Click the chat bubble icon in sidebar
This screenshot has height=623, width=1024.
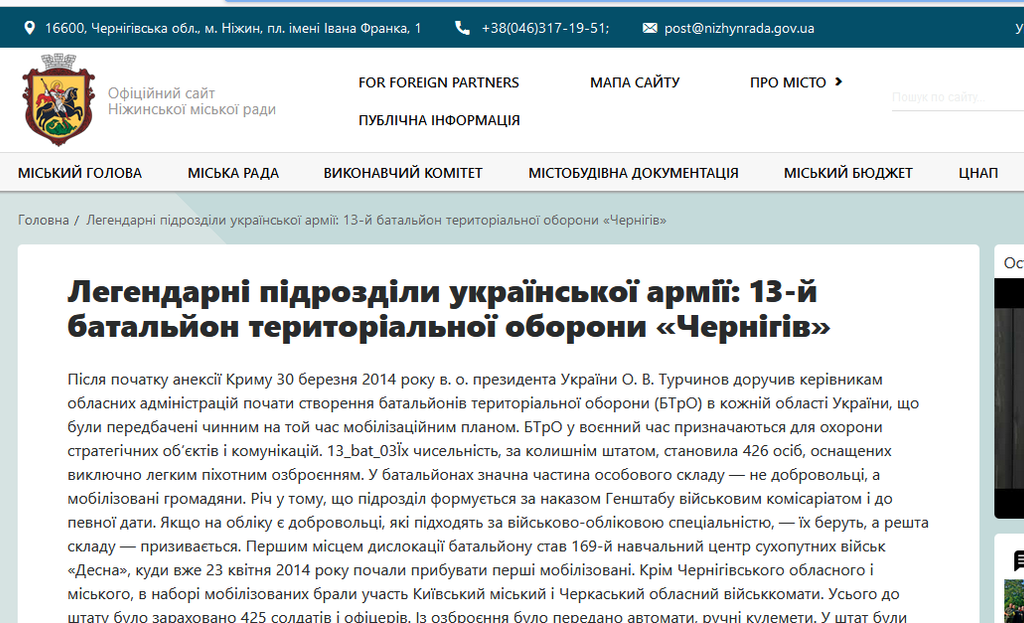point(1018,561)
